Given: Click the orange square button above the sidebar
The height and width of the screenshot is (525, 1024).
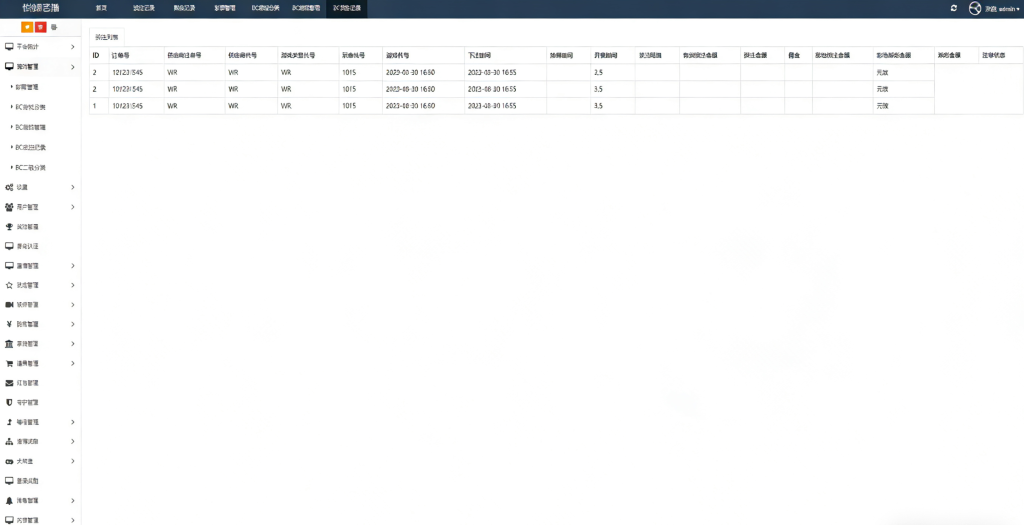Looking at the screenshot, I should [x=27, y=27].
